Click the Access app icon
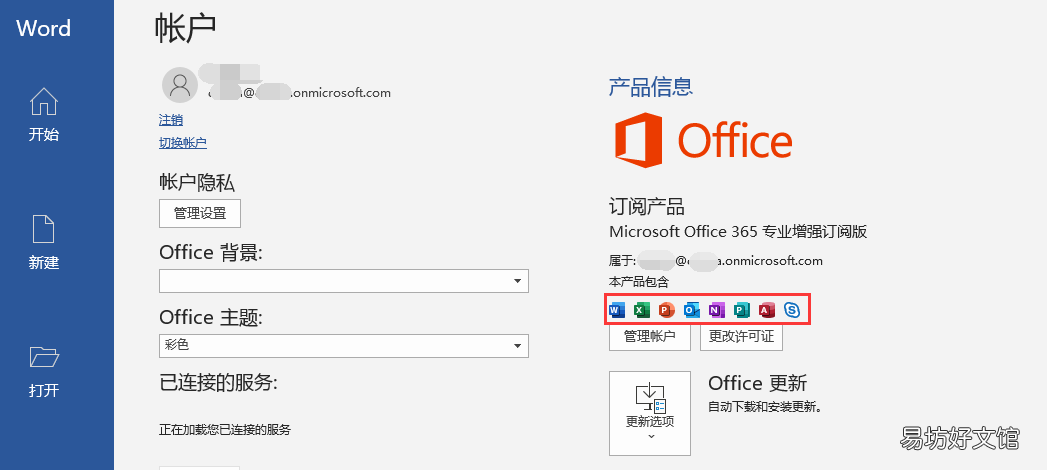The image size is (1047, 470). coord(767,310)
